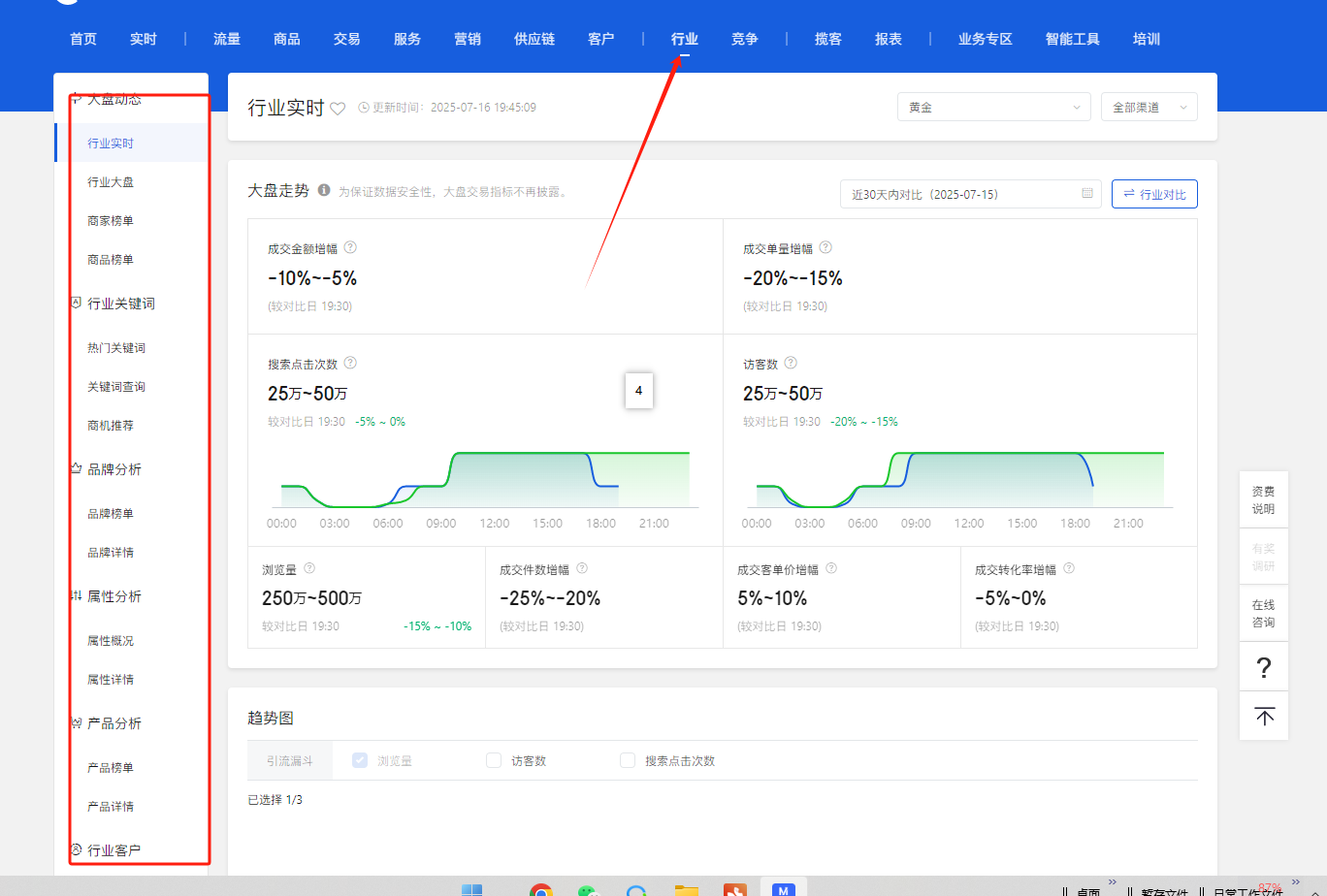Open 在线咨询 from the floating panel

[1263, 613]
